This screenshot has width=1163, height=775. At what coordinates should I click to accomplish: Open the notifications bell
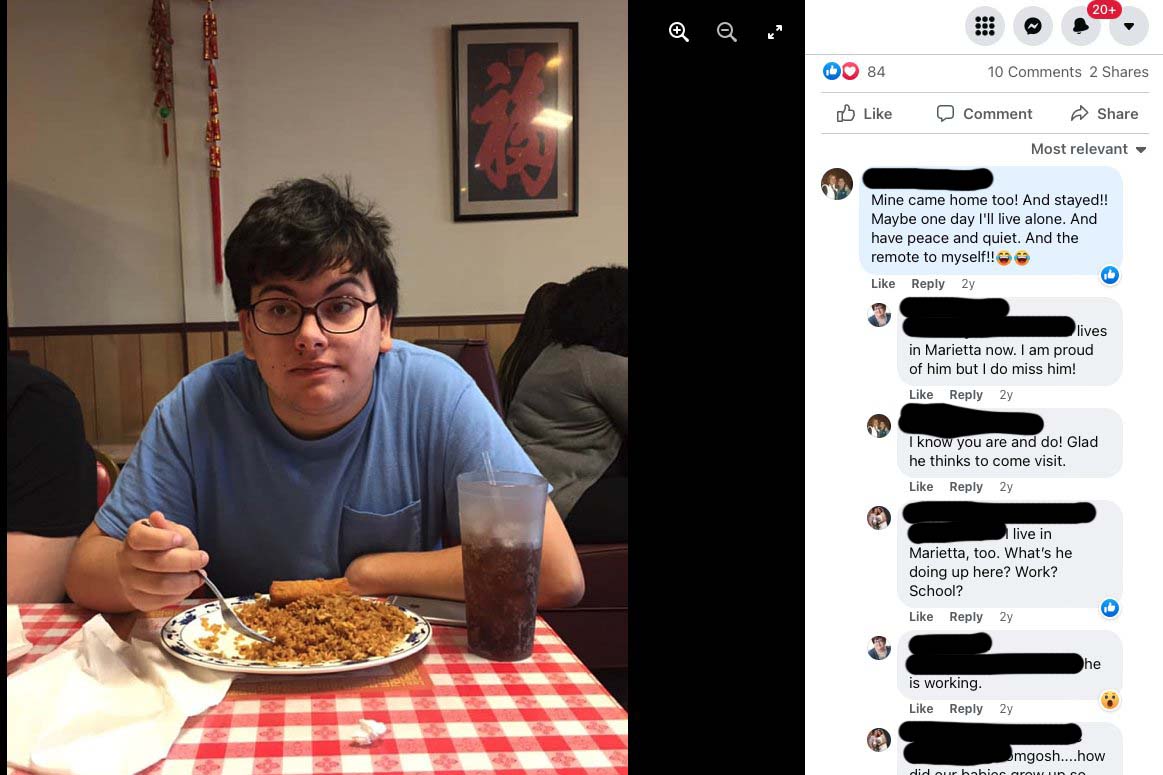tap(1081, 26)
